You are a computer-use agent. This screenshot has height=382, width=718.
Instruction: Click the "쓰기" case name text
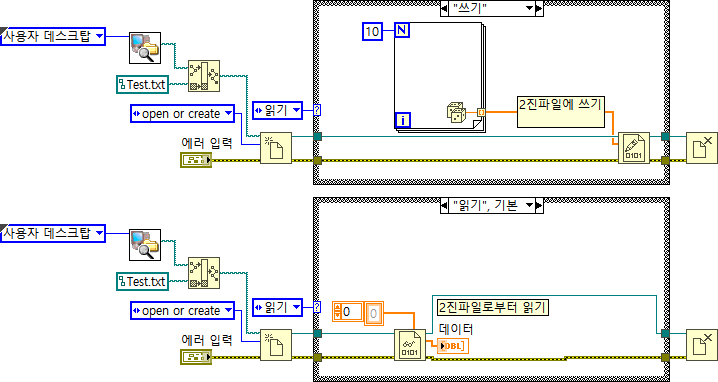[x=470, y=8]
